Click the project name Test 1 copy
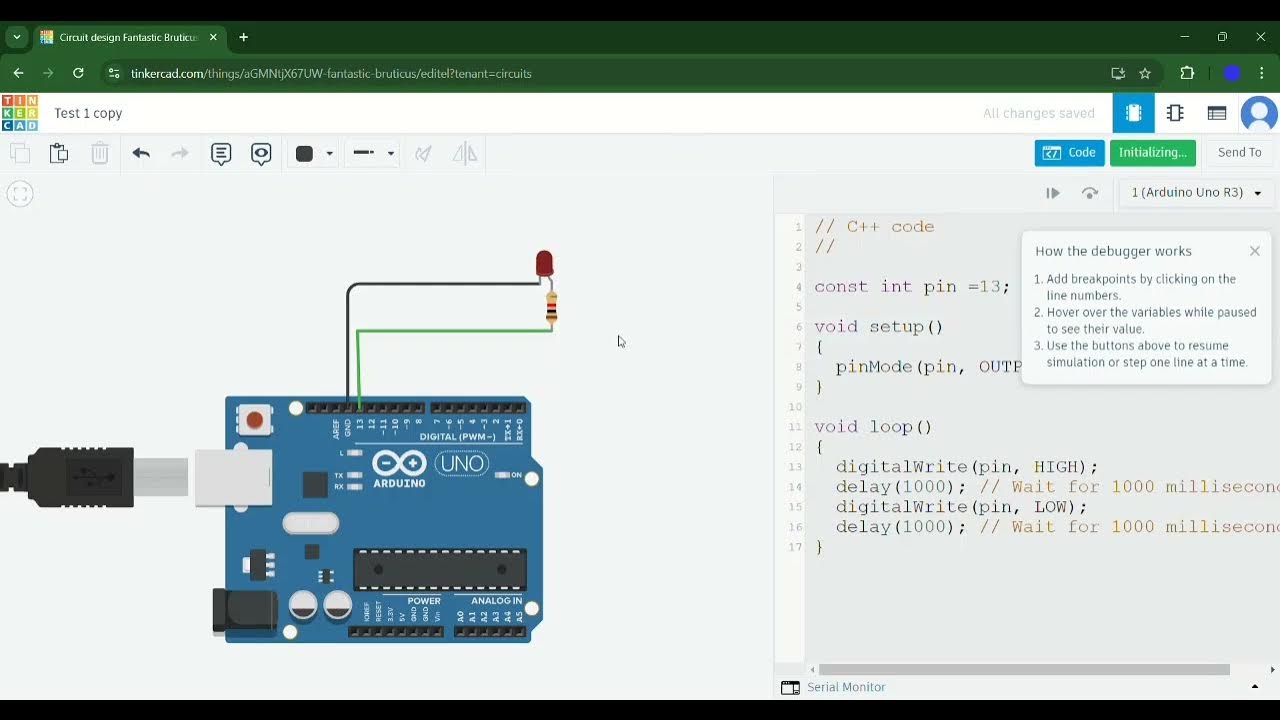Image resolution: width=1280 pixels, height=720 pixels. point(88,113)
